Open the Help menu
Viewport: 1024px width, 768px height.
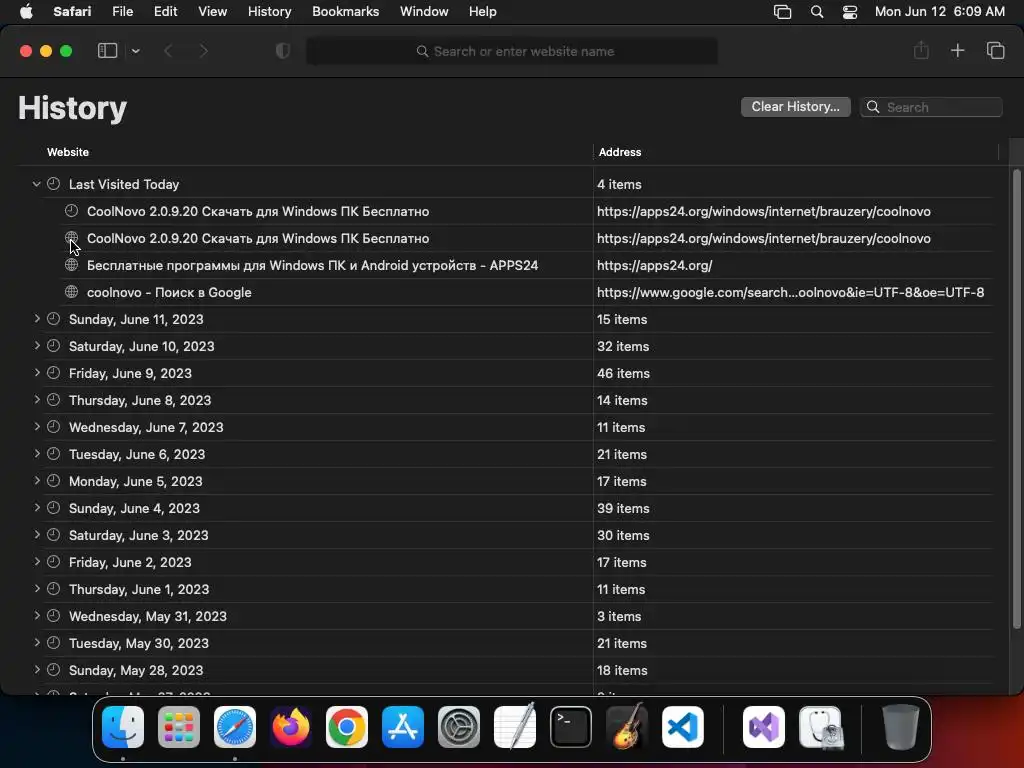[483, 11]
